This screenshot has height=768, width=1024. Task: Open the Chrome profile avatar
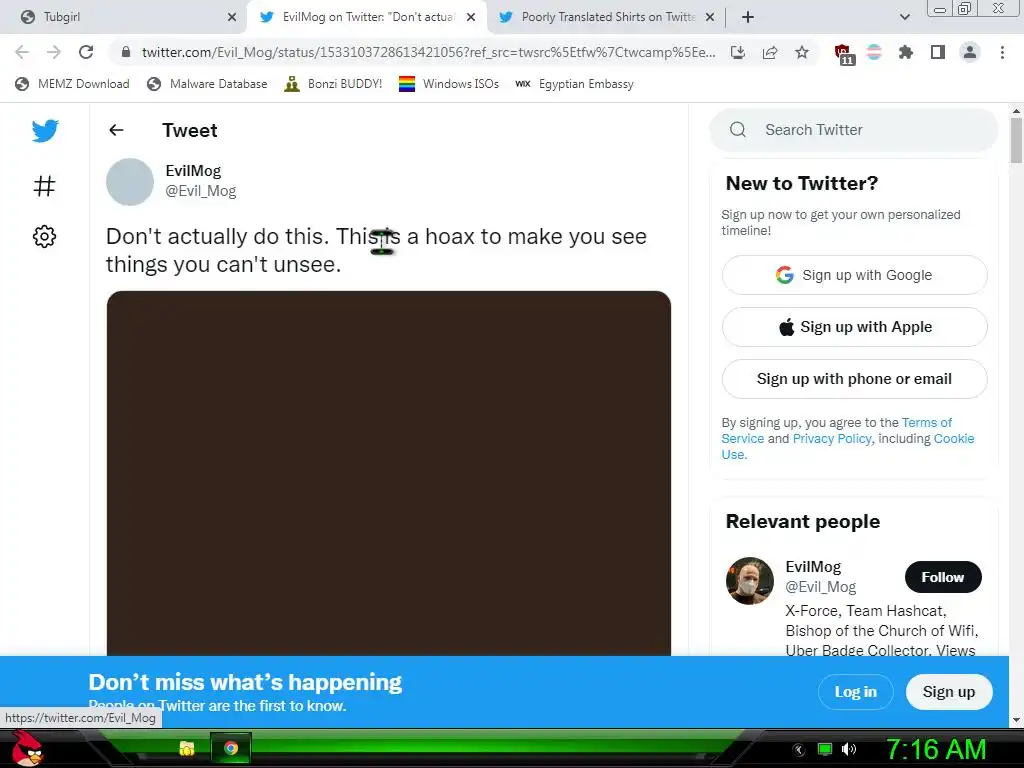pos(970,52)
